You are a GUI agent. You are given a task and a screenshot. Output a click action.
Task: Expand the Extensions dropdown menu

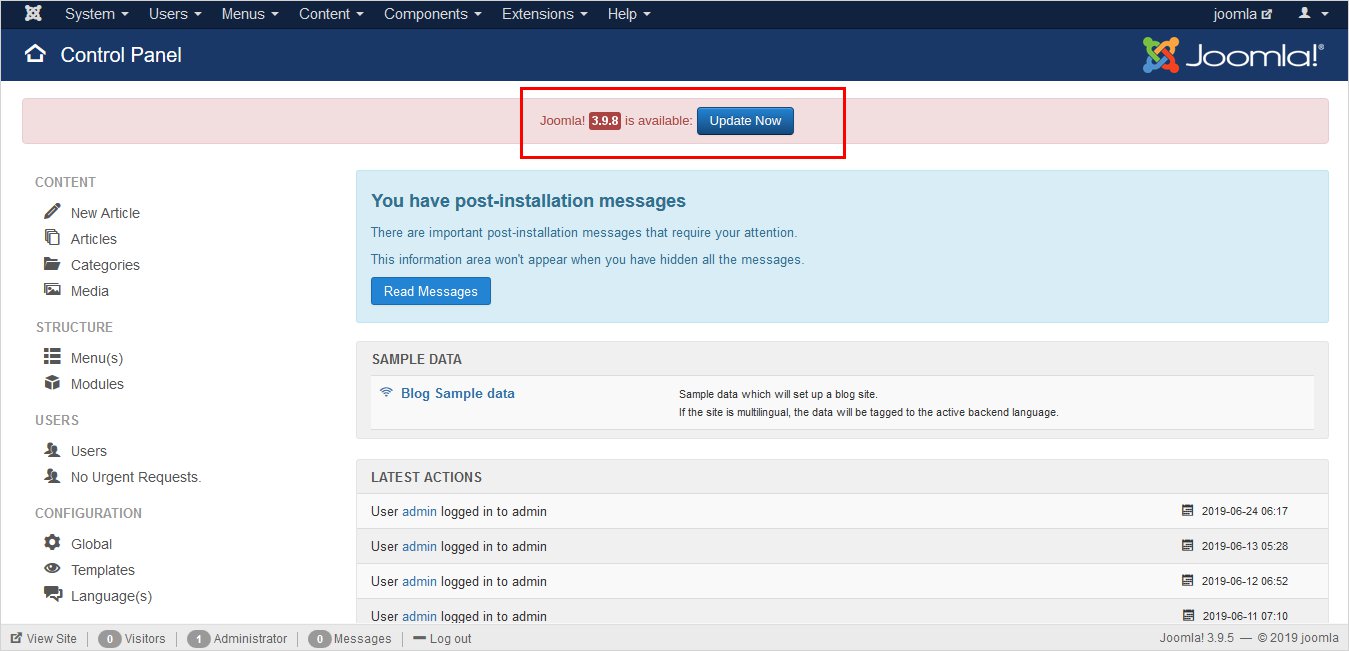tap(544, 14)
